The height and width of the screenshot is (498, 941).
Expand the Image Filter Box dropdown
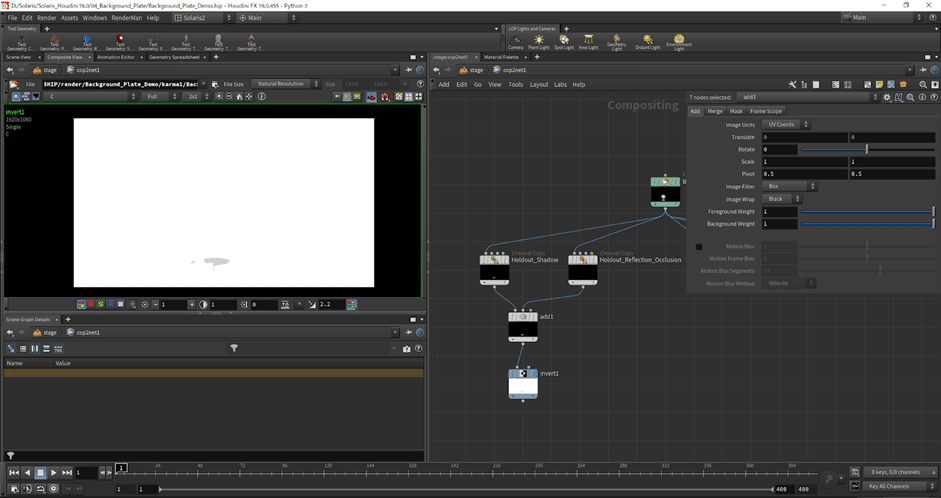pos(789,186)
